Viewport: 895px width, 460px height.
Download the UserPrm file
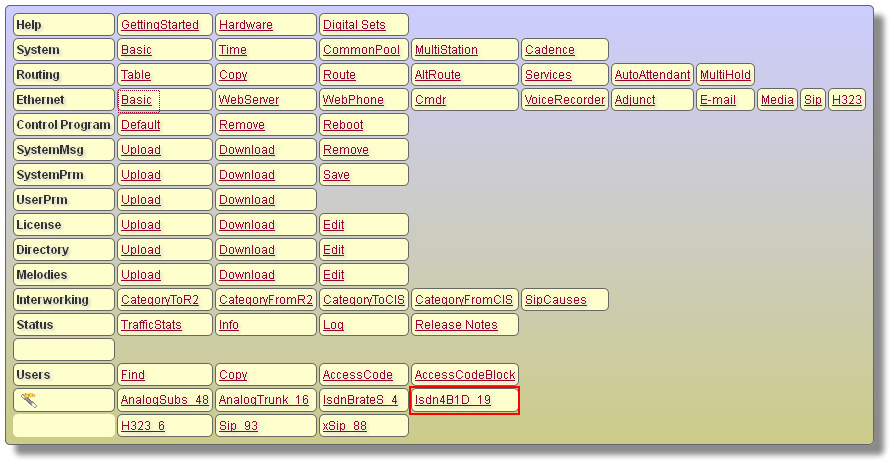246,200
